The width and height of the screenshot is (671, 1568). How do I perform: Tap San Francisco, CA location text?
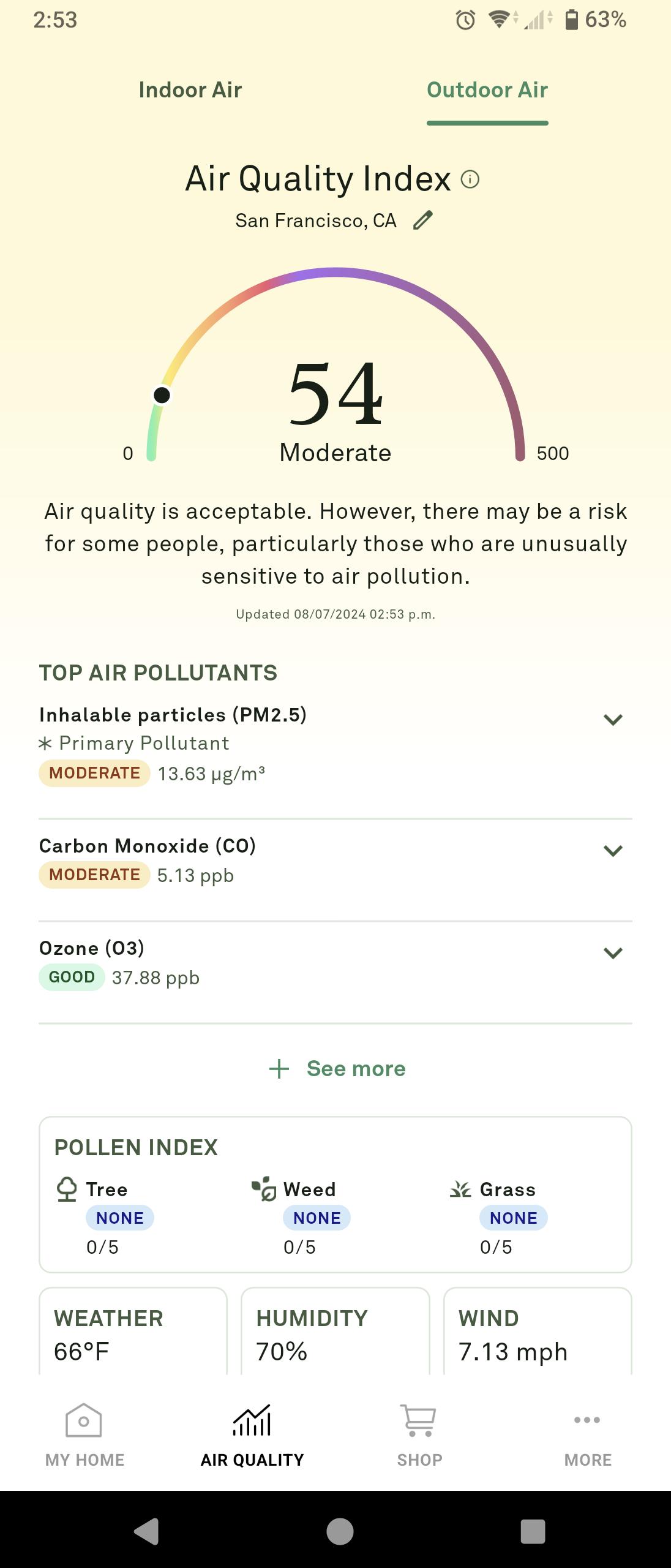316,221
